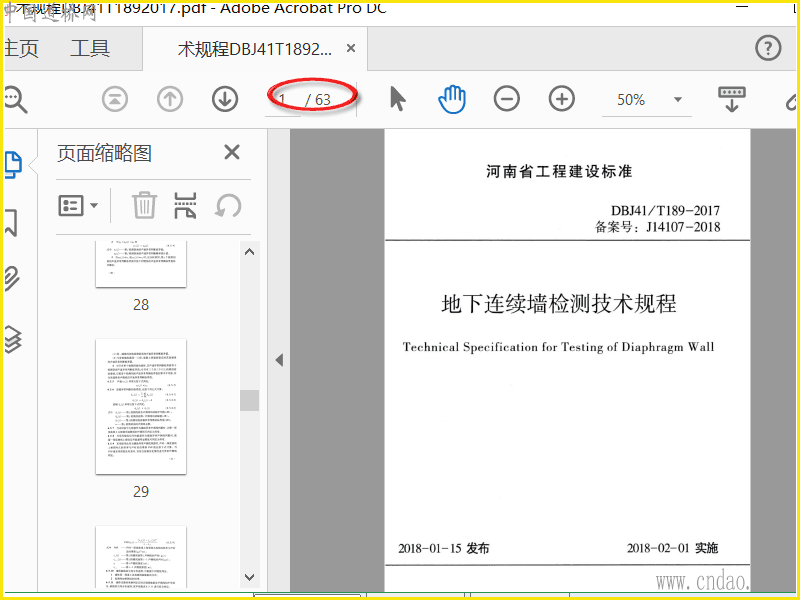Activate the Hand pan tool

452,99
